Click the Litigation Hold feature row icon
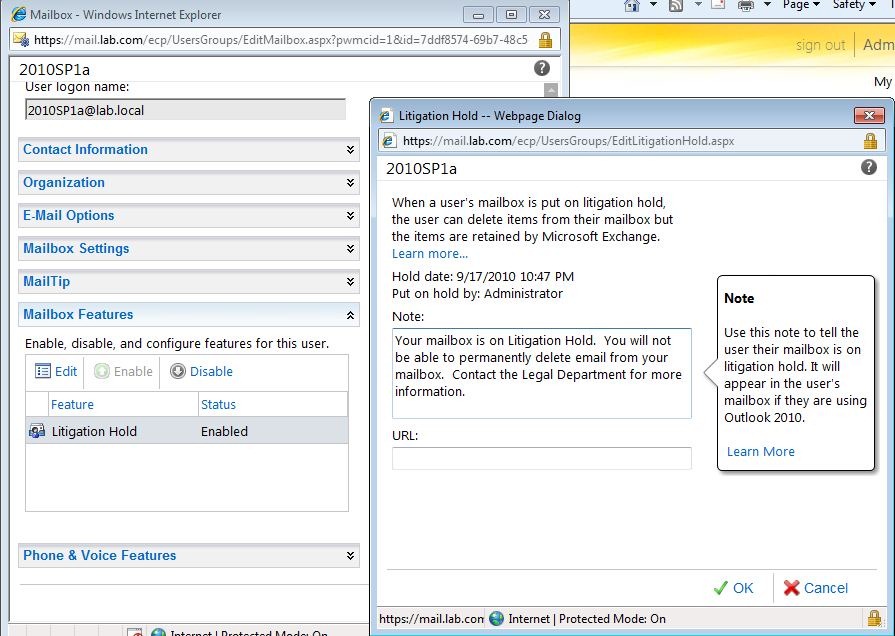The width and height of the screenshot is (895, 636). [x=37, y=431]
